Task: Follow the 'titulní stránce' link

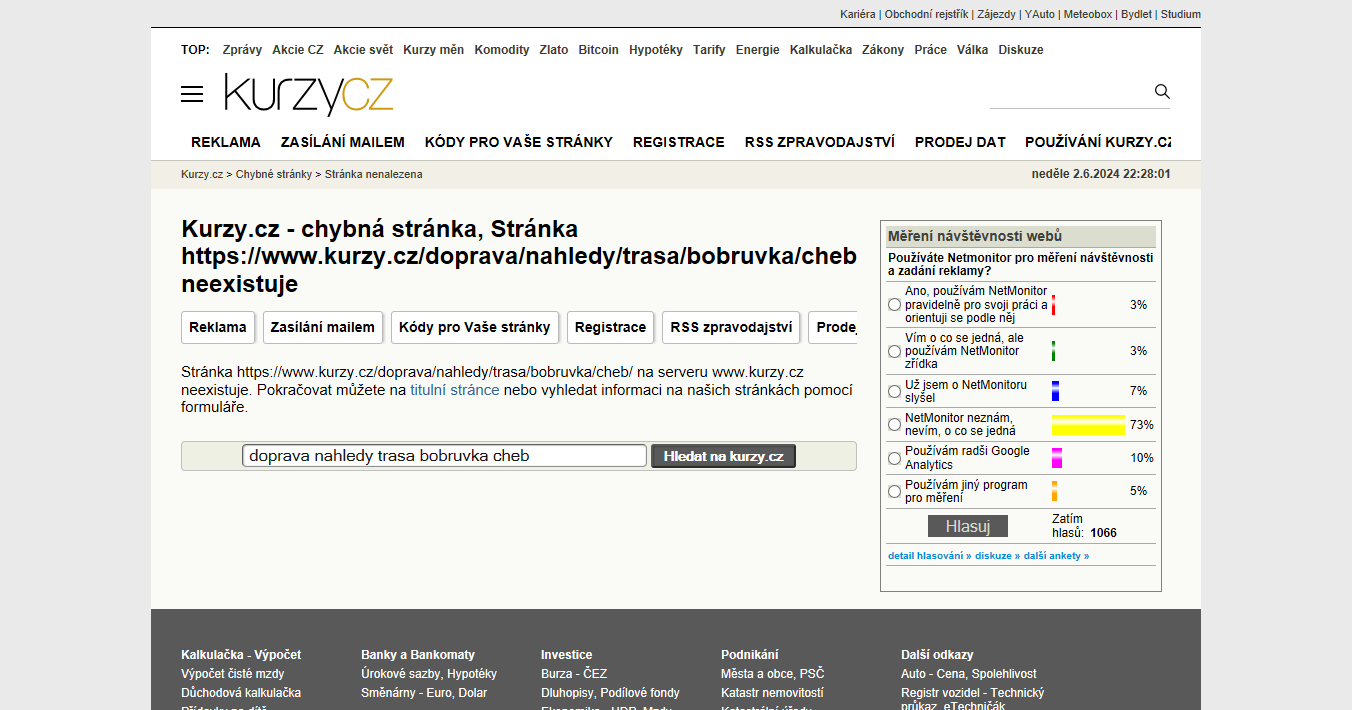Action: pos(455,390)
